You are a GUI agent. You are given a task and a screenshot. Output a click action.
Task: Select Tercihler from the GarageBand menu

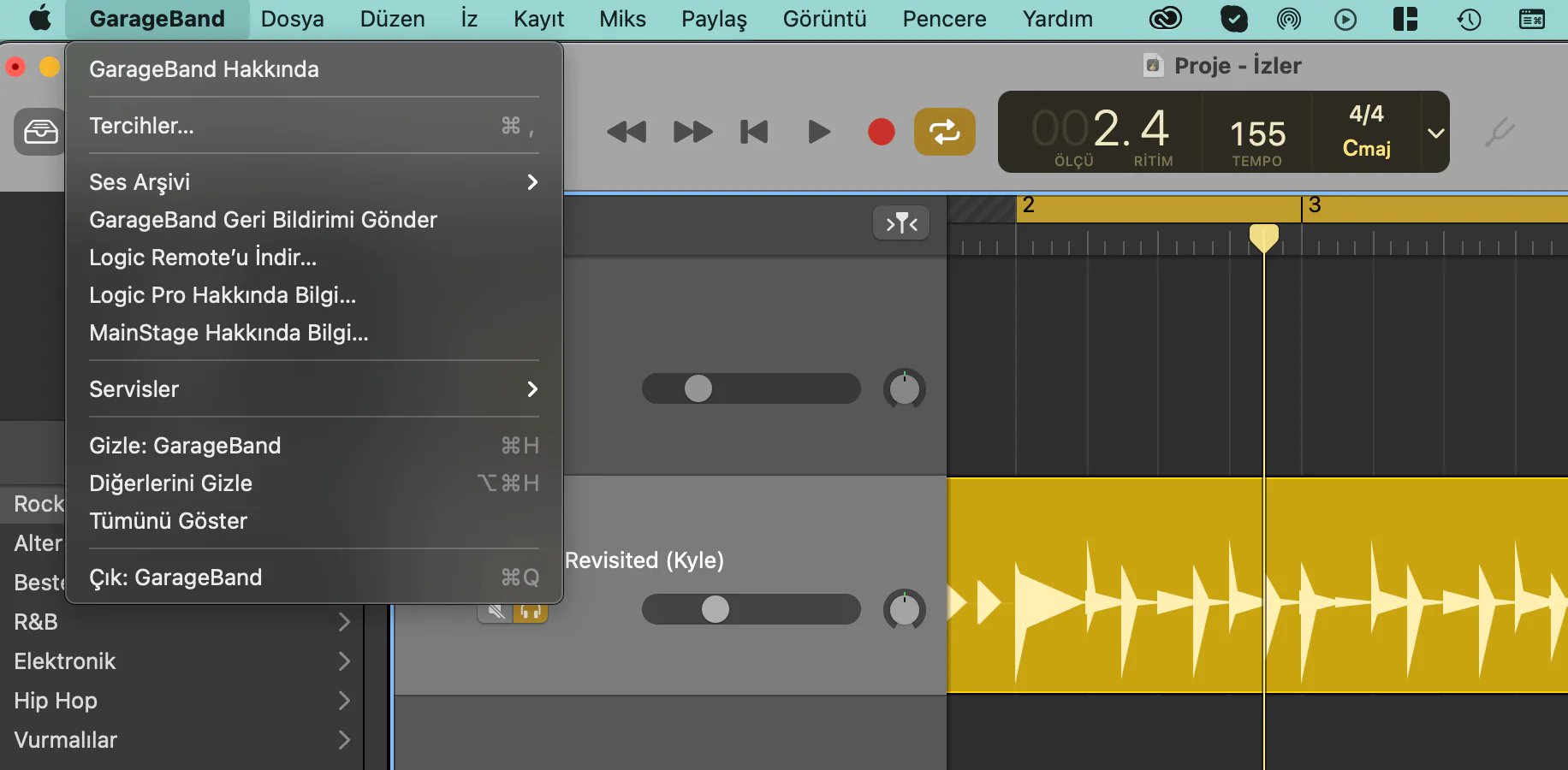tap(141, 125)
